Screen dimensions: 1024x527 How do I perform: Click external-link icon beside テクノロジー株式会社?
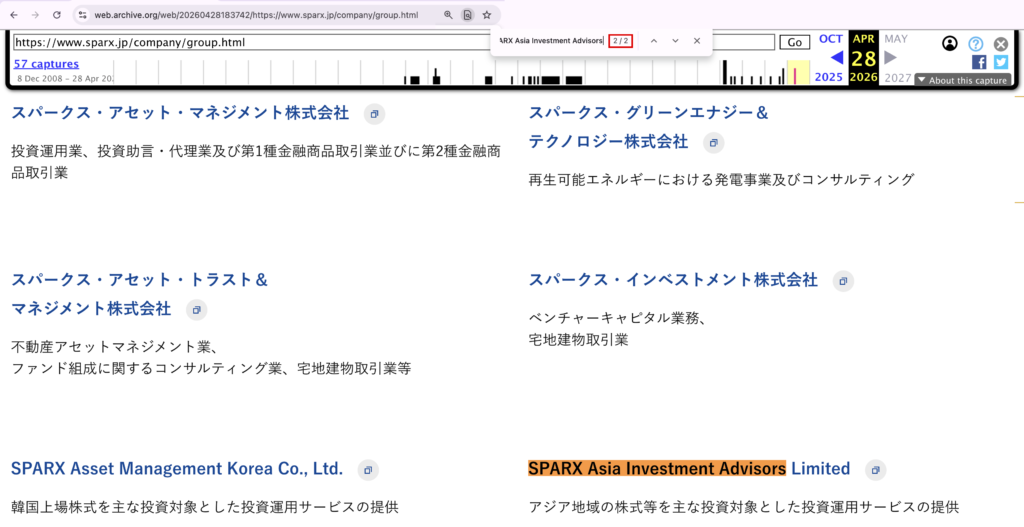click(x=714, y=142)
